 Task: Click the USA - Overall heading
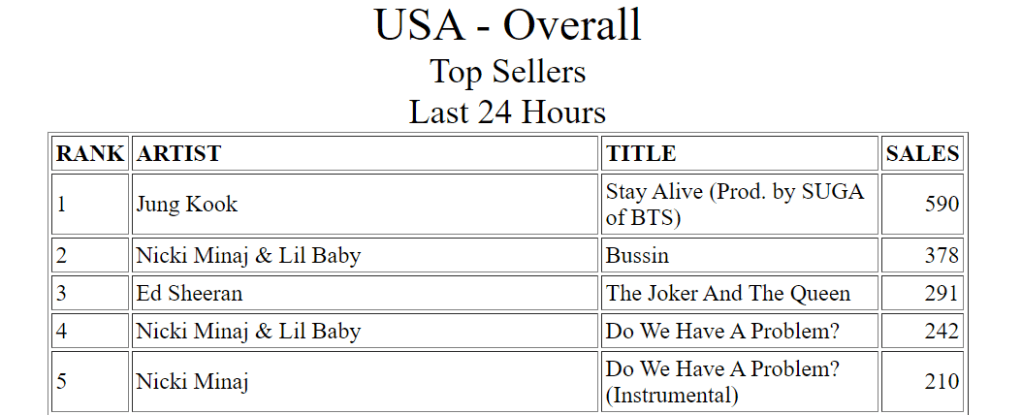pos(508,25)
